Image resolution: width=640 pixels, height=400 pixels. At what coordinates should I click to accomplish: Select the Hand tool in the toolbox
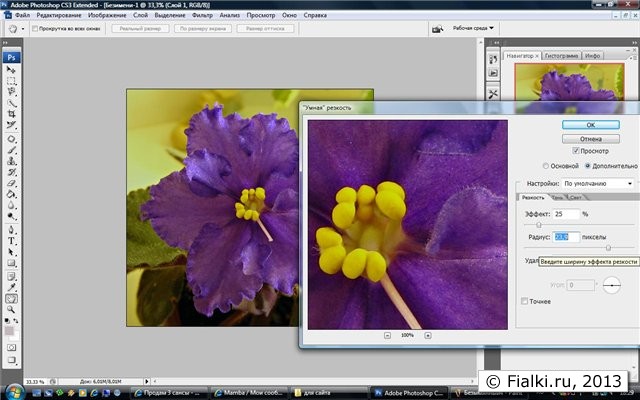pos(12,298)
